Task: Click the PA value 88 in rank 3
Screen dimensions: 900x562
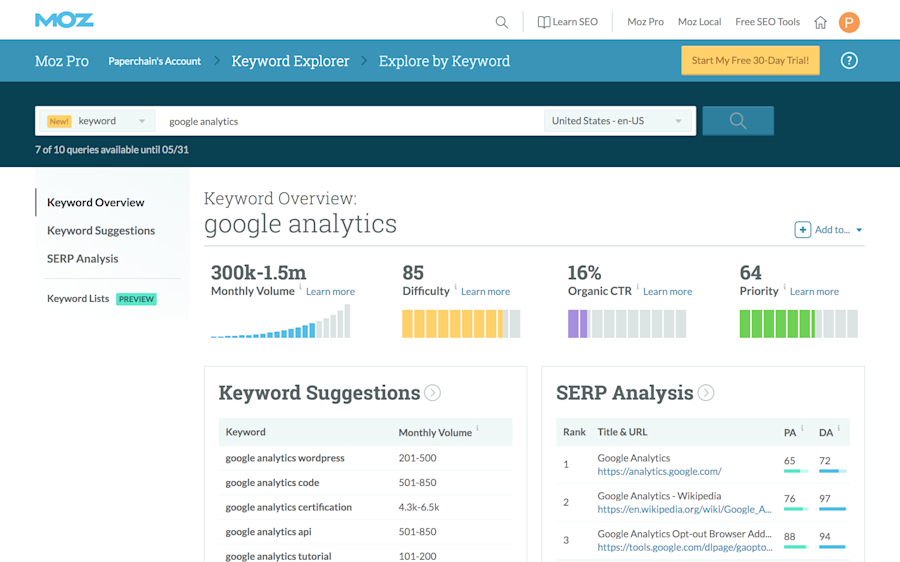Action: tap(790, 537)
